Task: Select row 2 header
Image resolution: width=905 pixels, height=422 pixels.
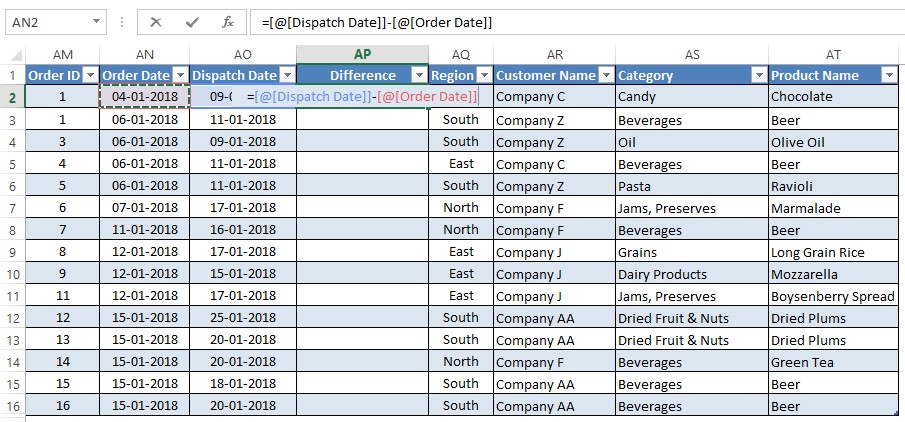Action: [x=13, y=98]
